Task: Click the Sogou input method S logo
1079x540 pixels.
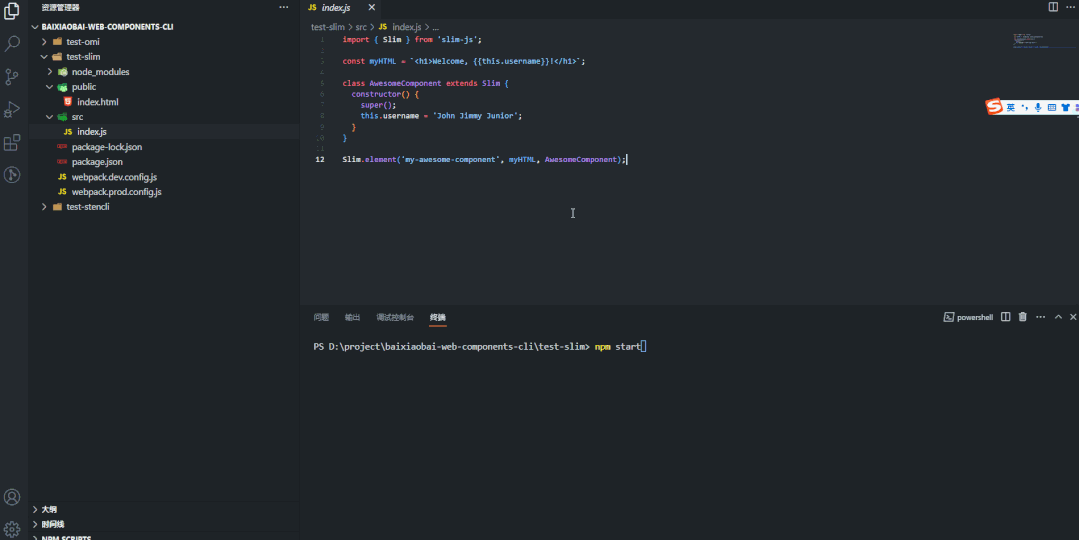Action: [994, 107]
